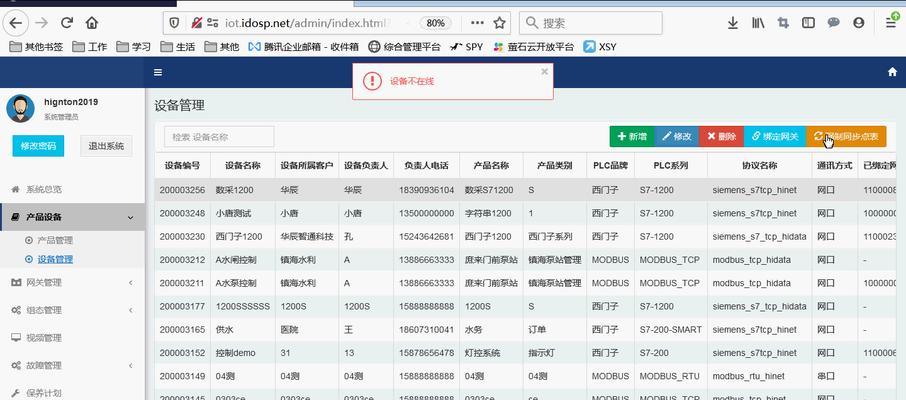Open 产品管理 submenu item
Screen dimensions: 906x400
tap(55, 240)
